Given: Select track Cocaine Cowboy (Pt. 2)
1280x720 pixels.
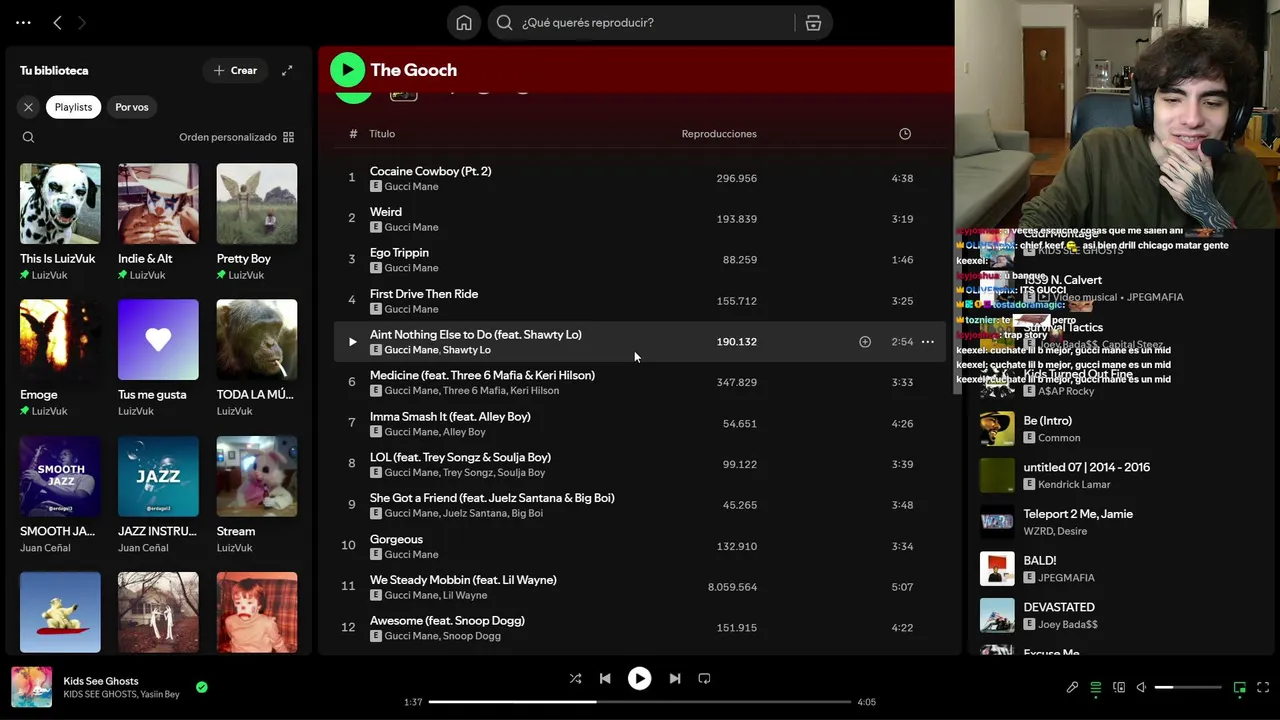Looking at the screenshot, I should pyautogui.click(x=639, y=178).
